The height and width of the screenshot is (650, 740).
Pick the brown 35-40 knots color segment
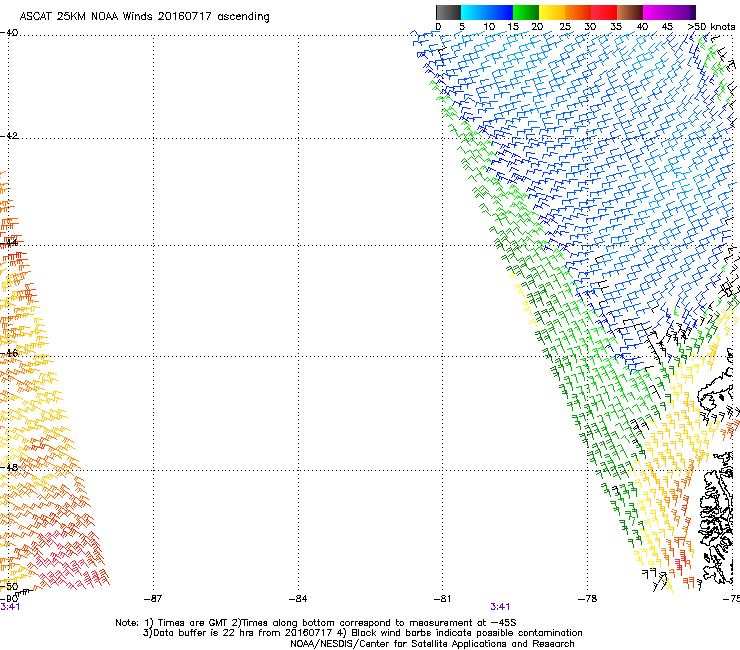pos(630,12)
